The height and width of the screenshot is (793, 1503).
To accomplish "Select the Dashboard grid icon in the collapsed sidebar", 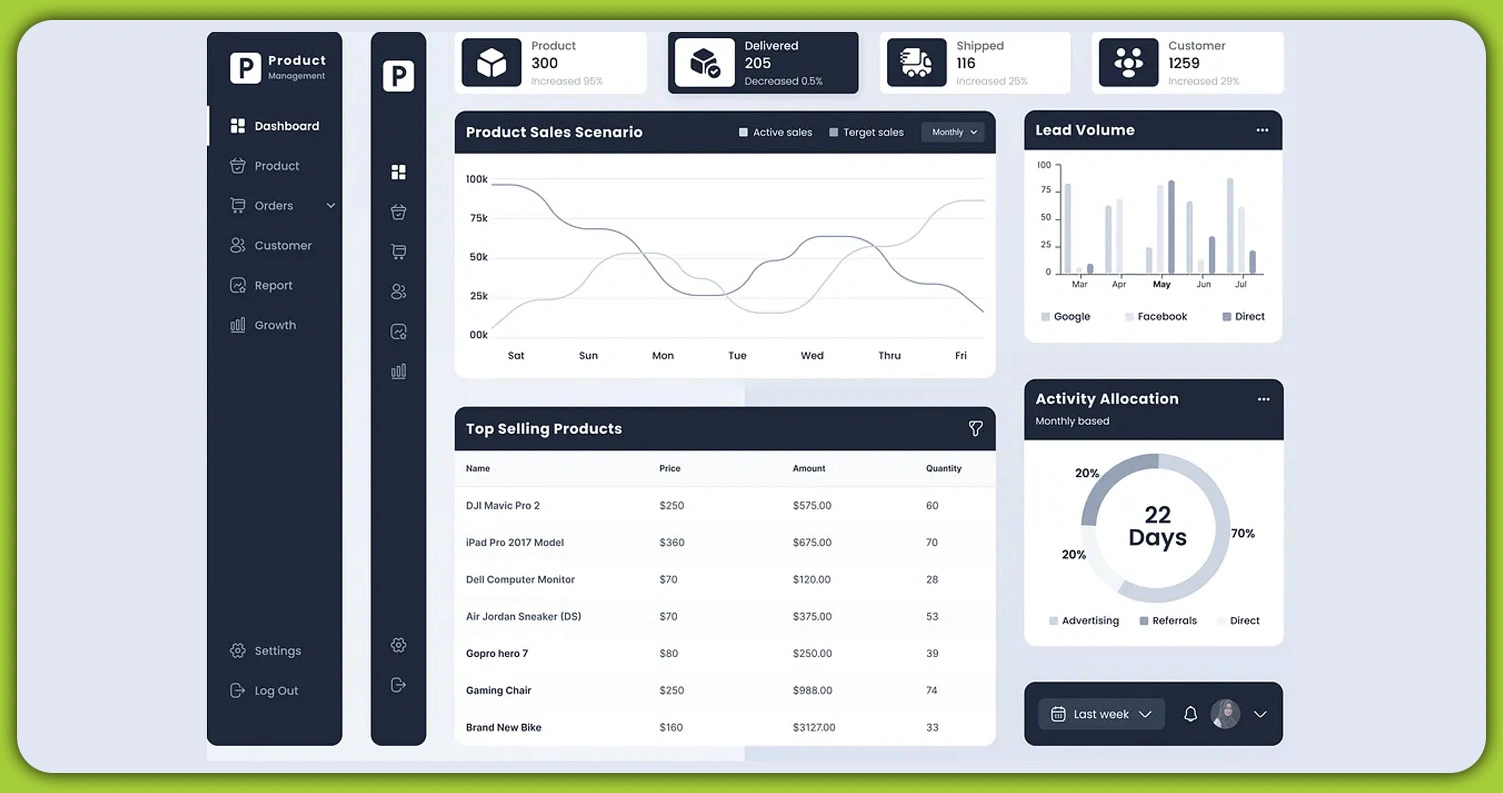I will 398,172.
